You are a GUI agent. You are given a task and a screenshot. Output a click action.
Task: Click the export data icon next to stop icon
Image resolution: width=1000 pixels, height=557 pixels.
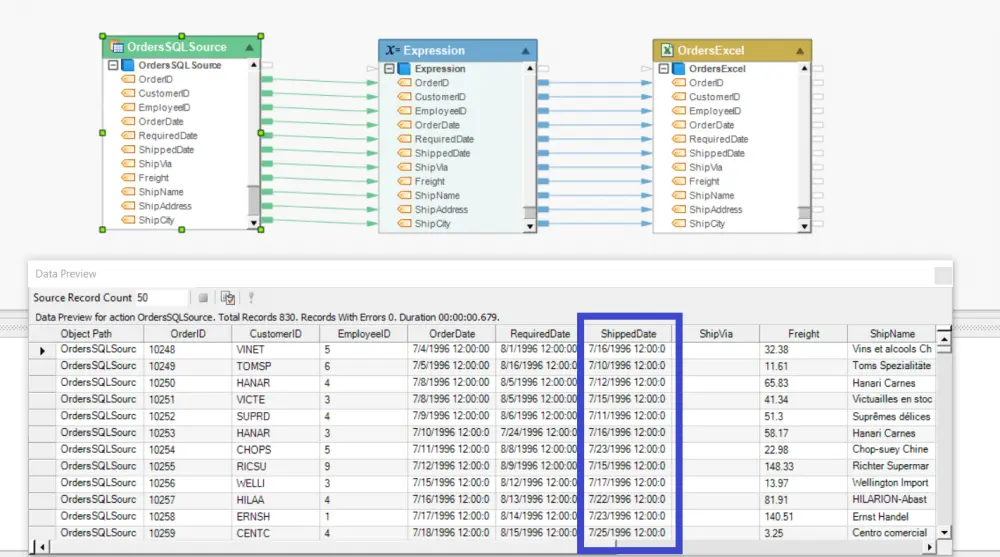(x=228, y=297)
